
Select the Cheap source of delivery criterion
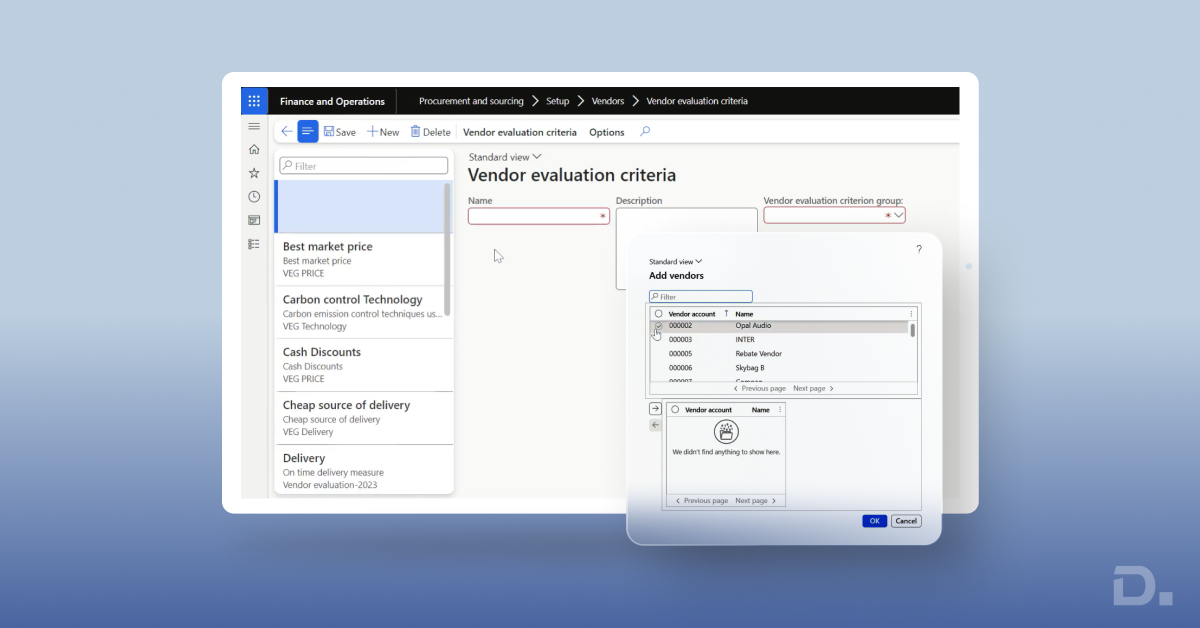364,418
